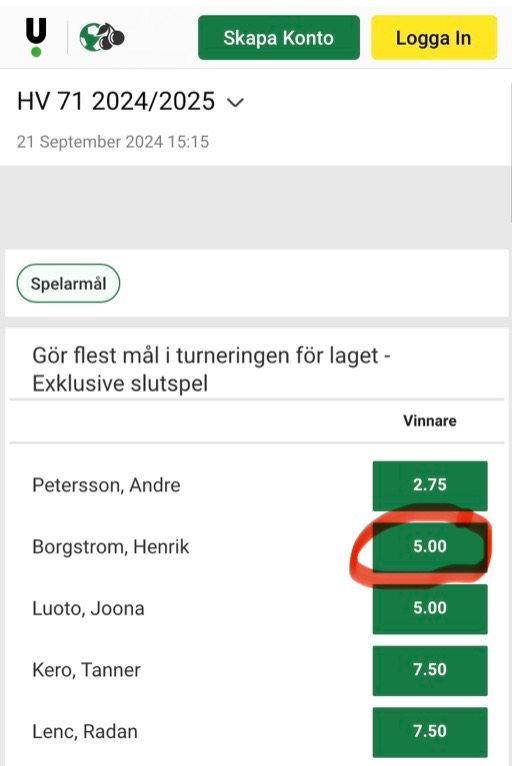This screenshot has height=766, width=512.
Task: Click the yellow Logga In button
Action: click(434, 38)
